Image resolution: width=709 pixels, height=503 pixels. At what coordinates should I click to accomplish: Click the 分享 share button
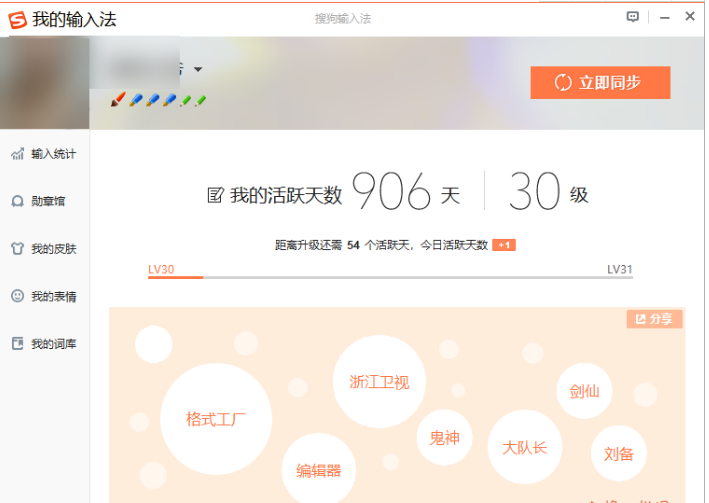[654, 319]
